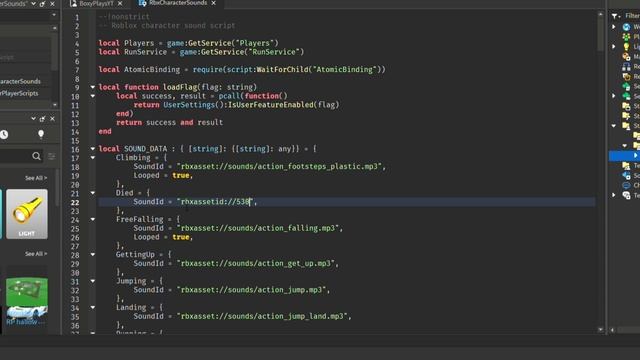Collapse the Landing block at line 34
Screen dimensions: 640x360
click(93, 307)
